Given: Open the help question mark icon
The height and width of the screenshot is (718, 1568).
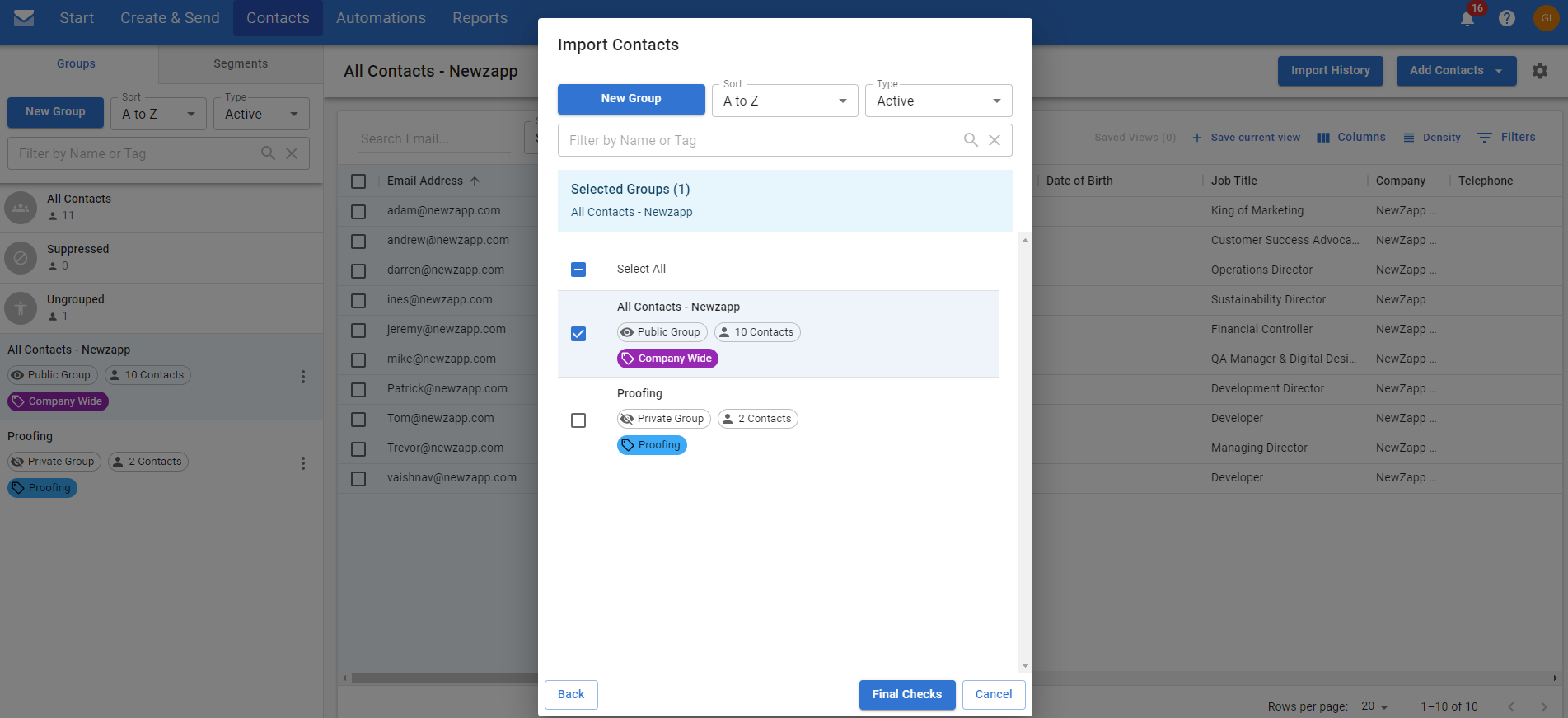Looking at the screenshot, I should coord(1507,18).
